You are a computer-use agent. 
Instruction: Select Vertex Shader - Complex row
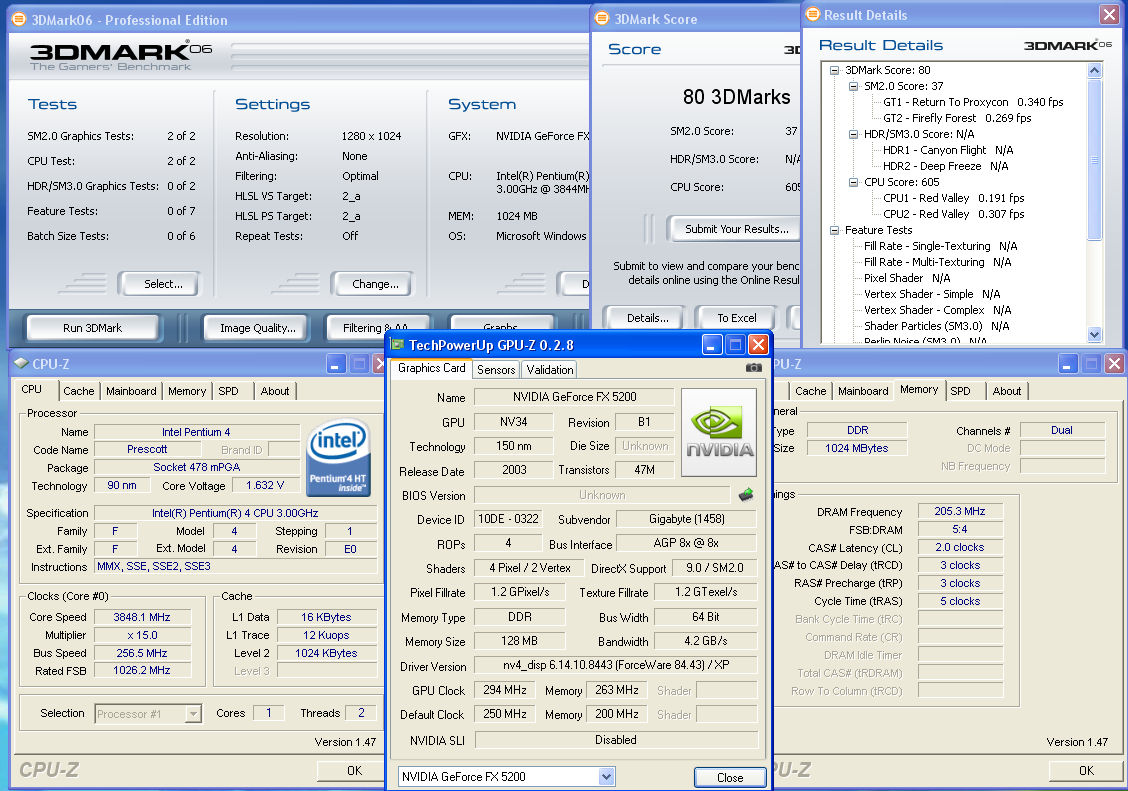pos(937,310)
